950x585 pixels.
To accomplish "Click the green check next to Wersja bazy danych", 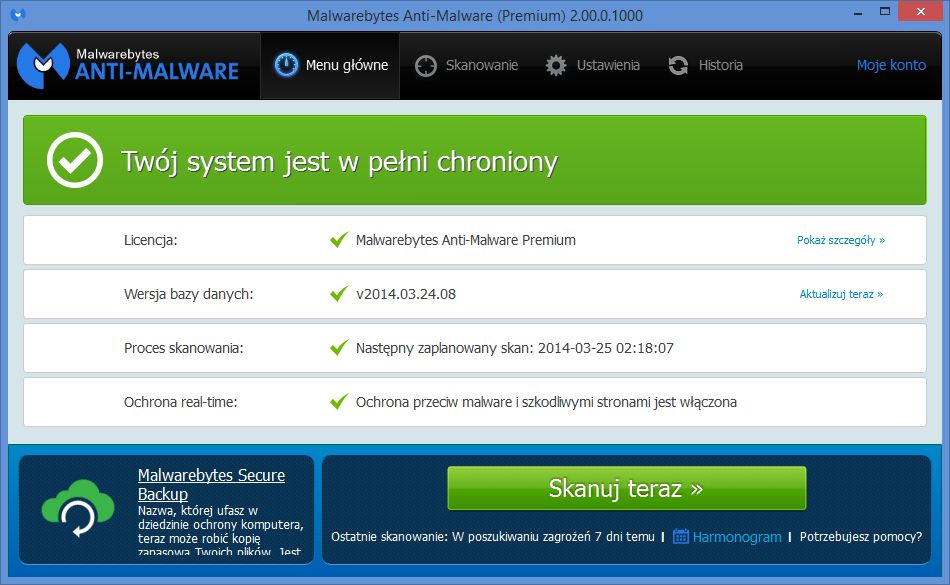I will (x=339, y=294).
